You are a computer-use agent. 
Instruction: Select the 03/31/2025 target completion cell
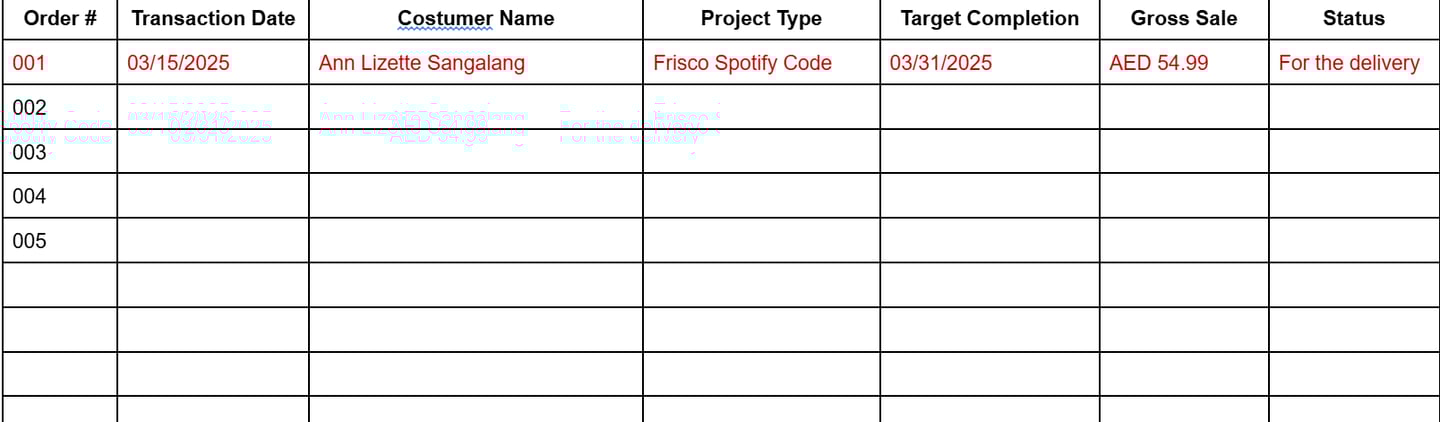click(x=990, y=62)
